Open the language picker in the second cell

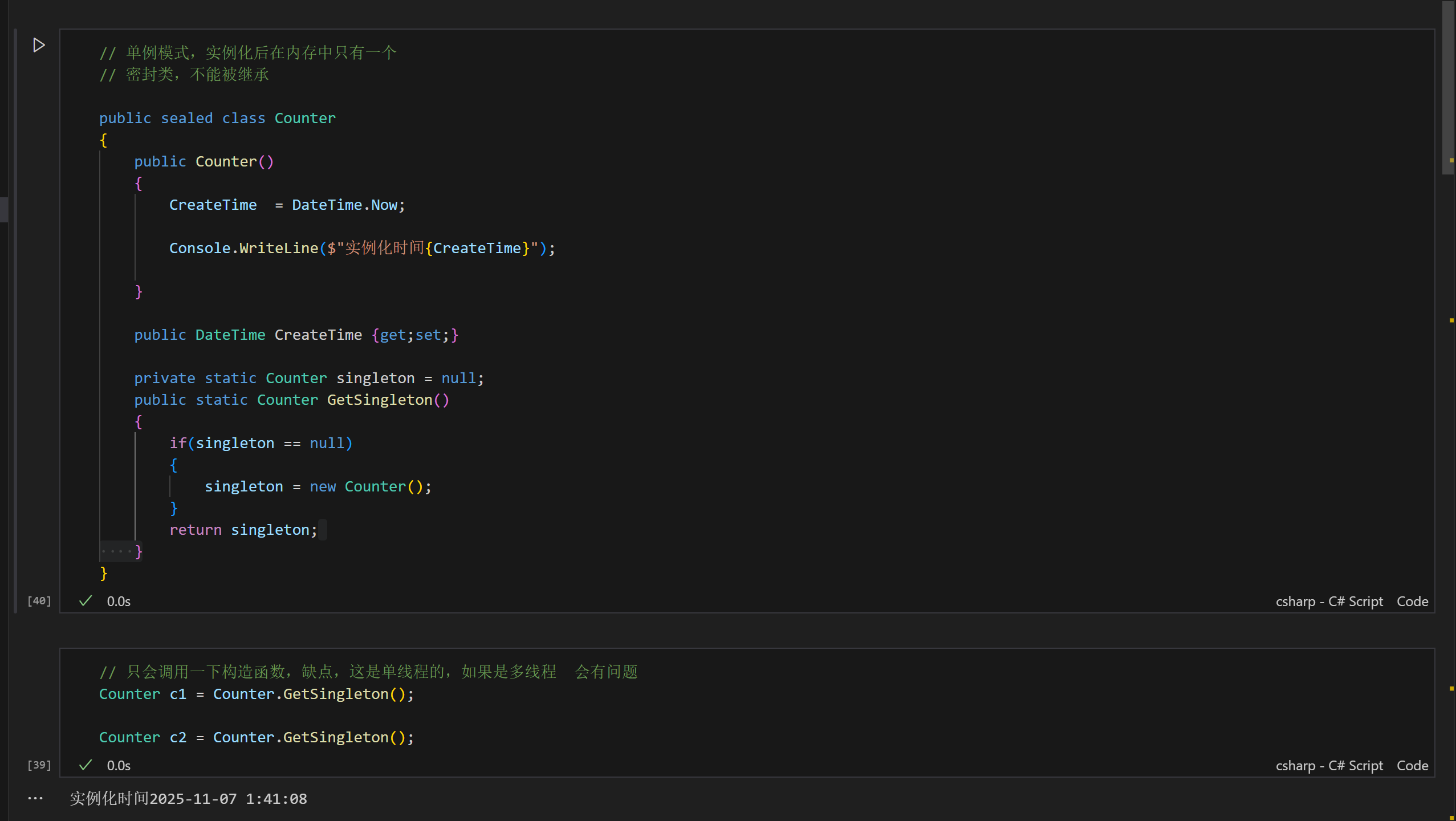(1329, 766)
